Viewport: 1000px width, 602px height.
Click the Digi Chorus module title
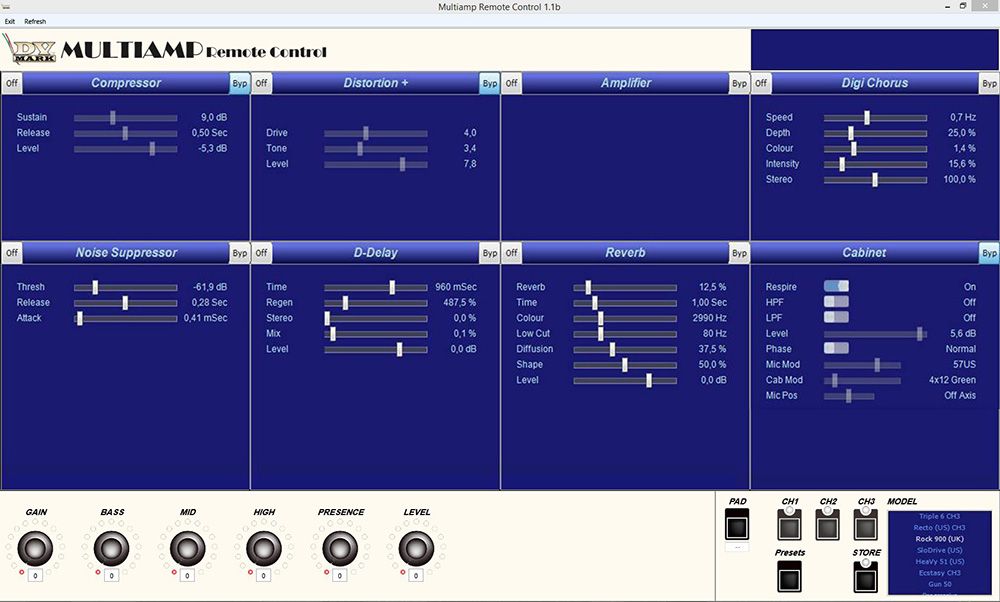875,83
